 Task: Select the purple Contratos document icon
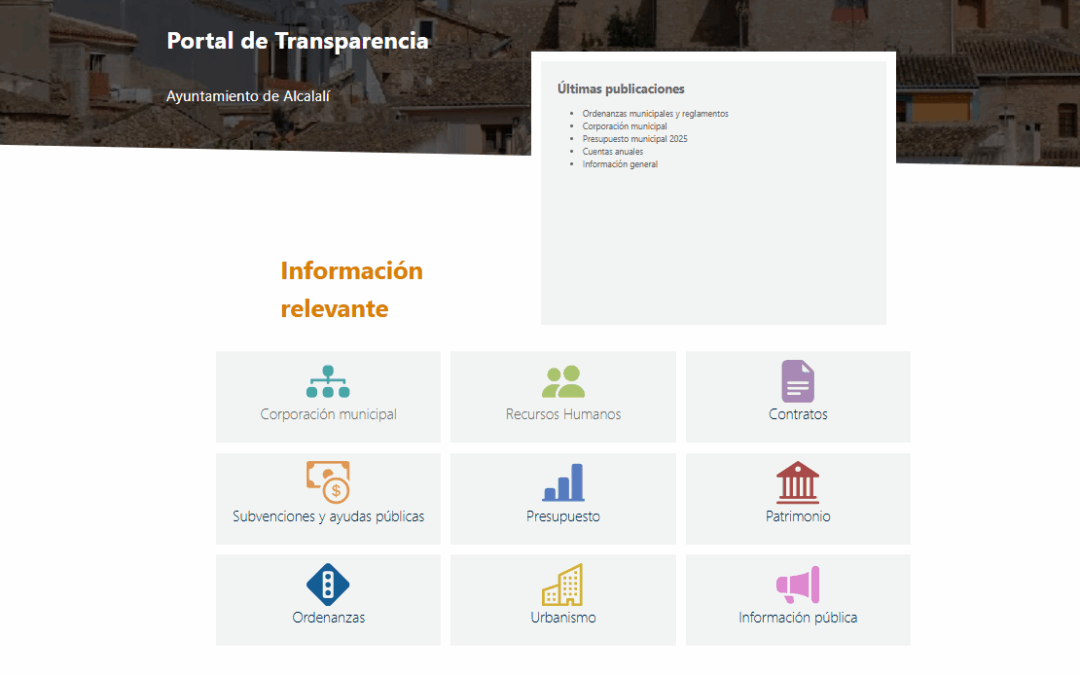coord(798,381)
